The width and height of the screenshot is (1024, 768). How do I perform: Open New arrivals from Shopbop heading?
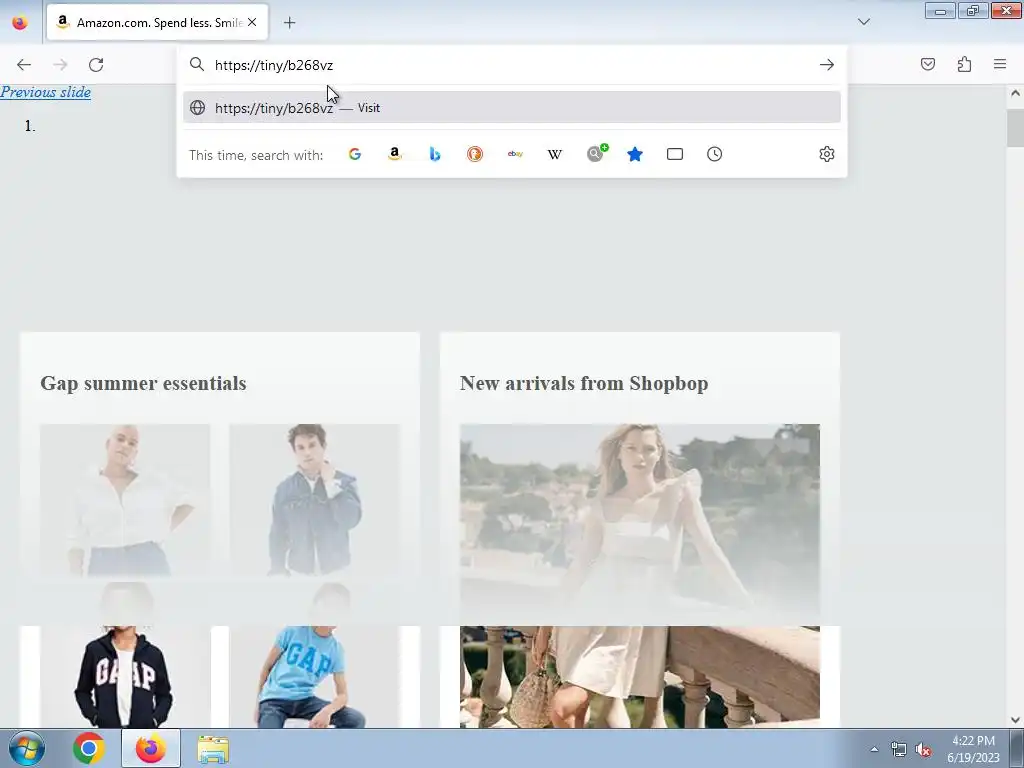(584, 383)
